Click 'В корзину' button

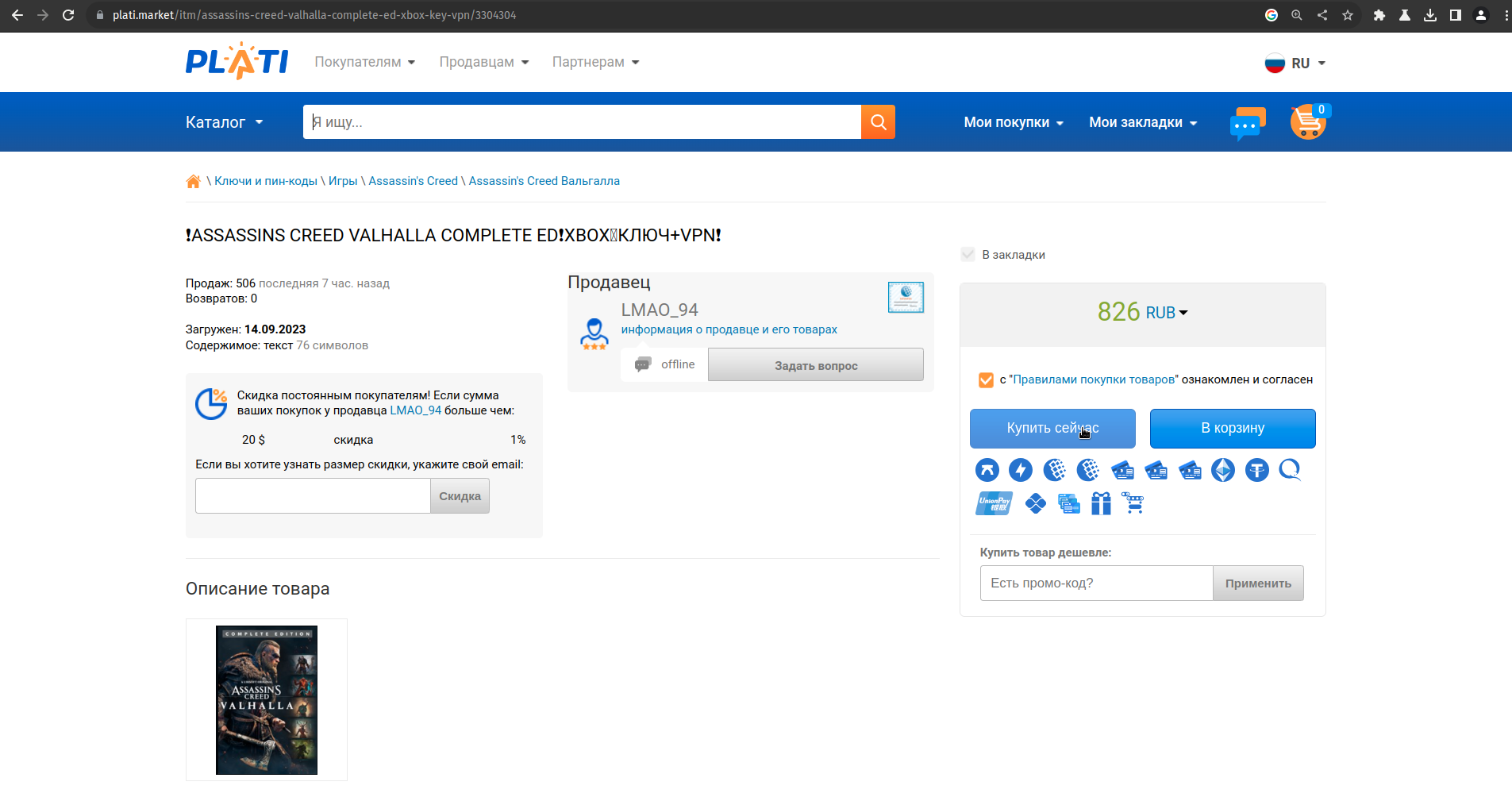point(1233,429)
